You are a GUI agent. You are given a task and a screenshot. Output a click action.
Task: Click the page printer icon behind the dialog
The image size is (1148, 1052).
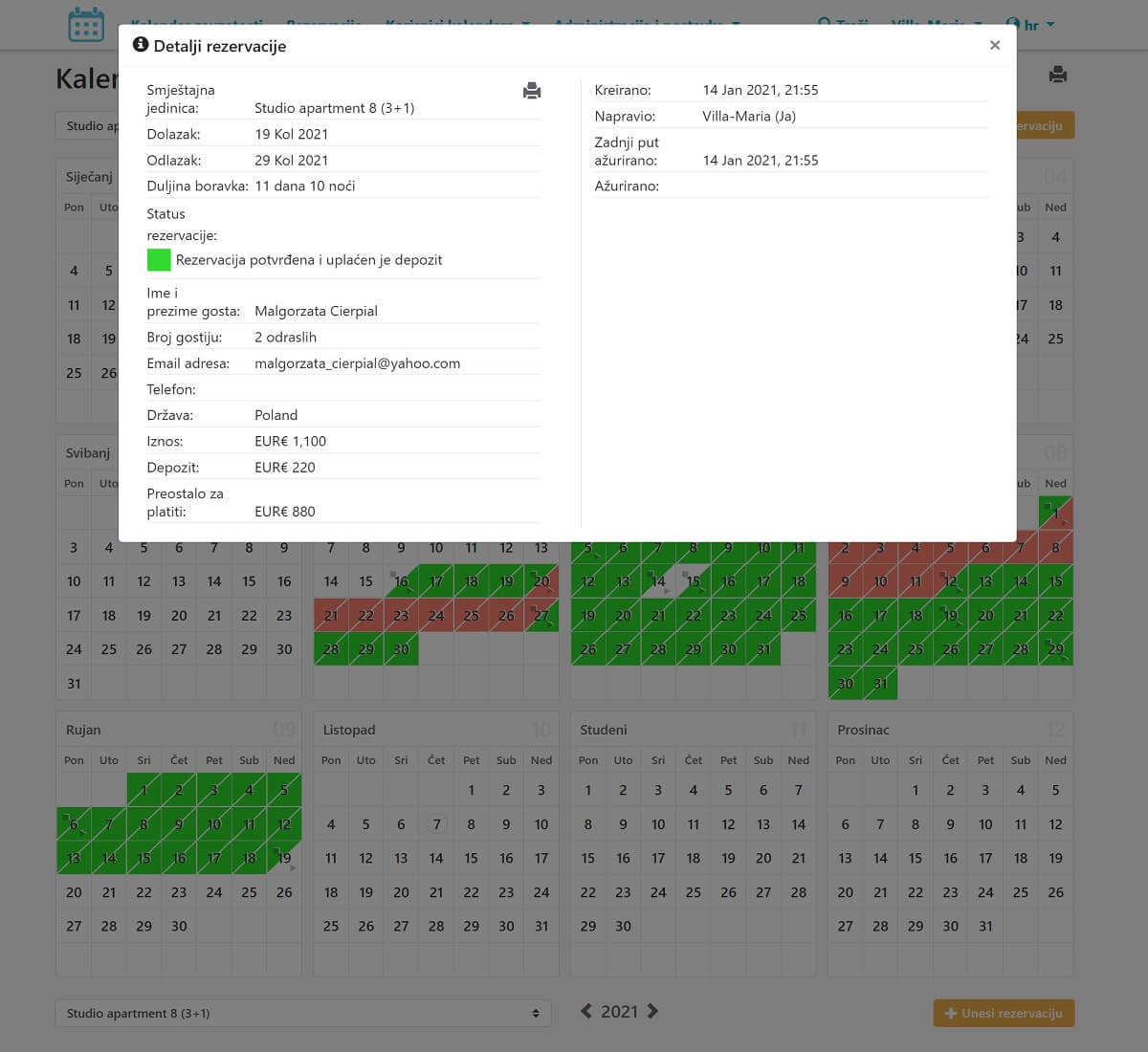pos(1057,75)
